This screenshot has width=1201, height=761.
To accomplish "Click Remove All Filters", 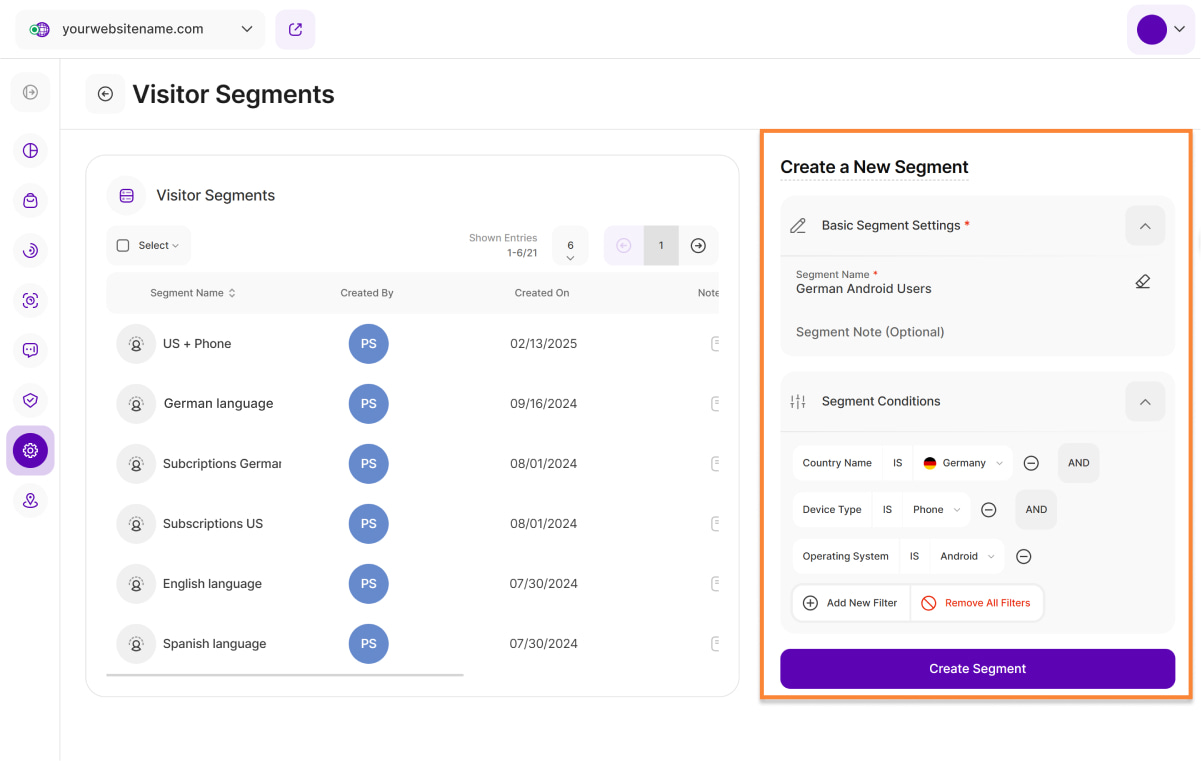I will pyautogui.click(x=976, y=603).
